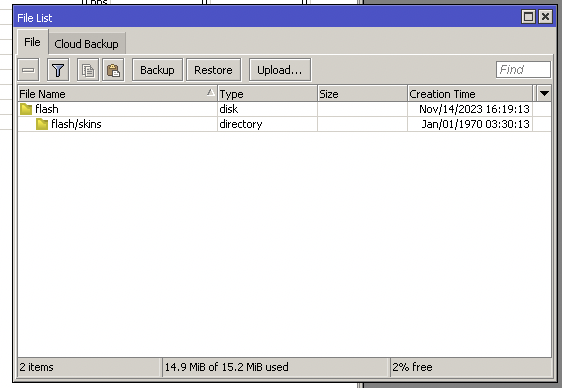
Task: Click the 'directory' type cell
Action: pyautogui.click(x=267, y=124)
